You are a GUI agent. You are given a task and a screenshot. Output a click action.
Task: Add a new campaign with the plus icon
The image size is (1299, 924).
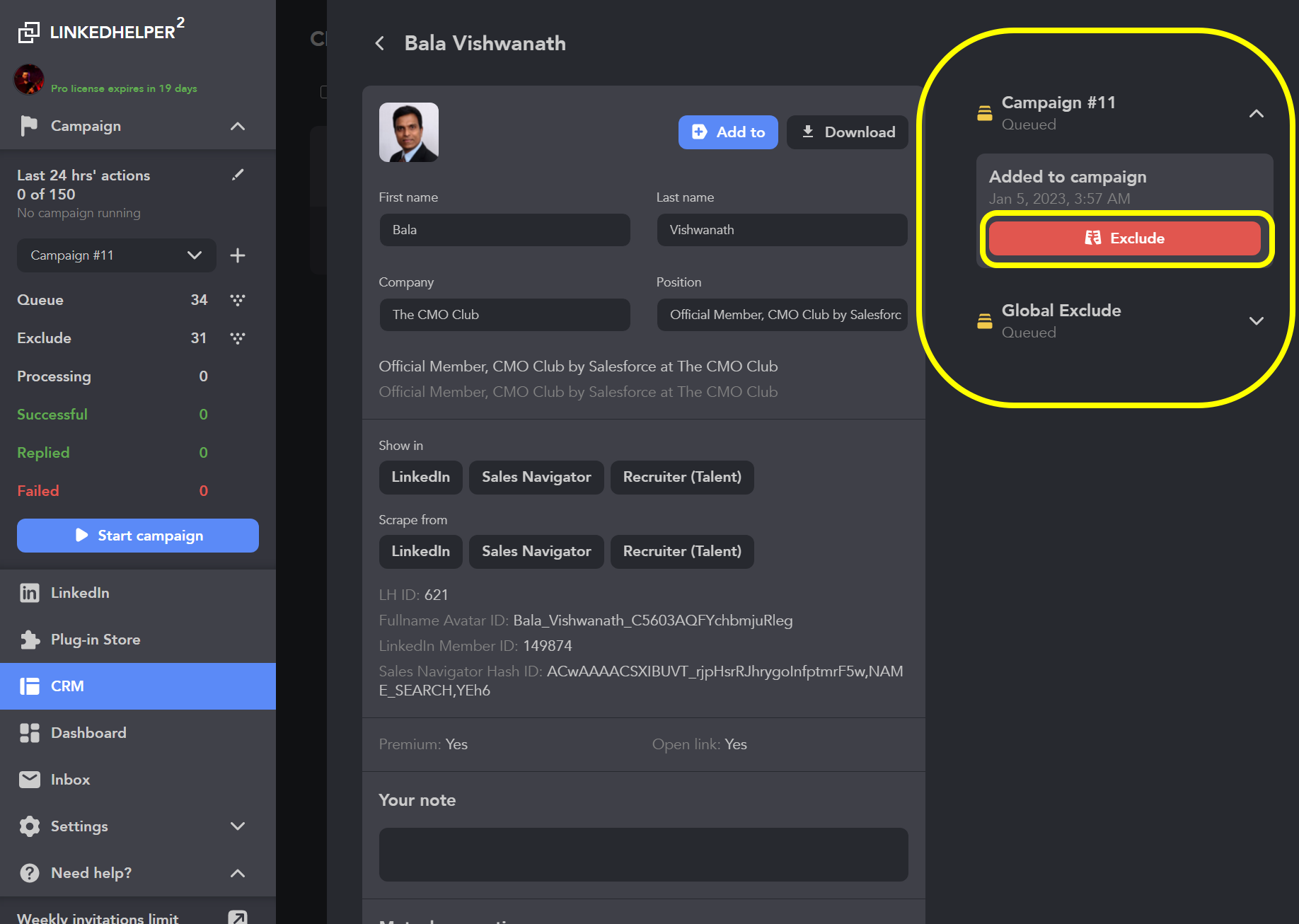tap(238, 255)
